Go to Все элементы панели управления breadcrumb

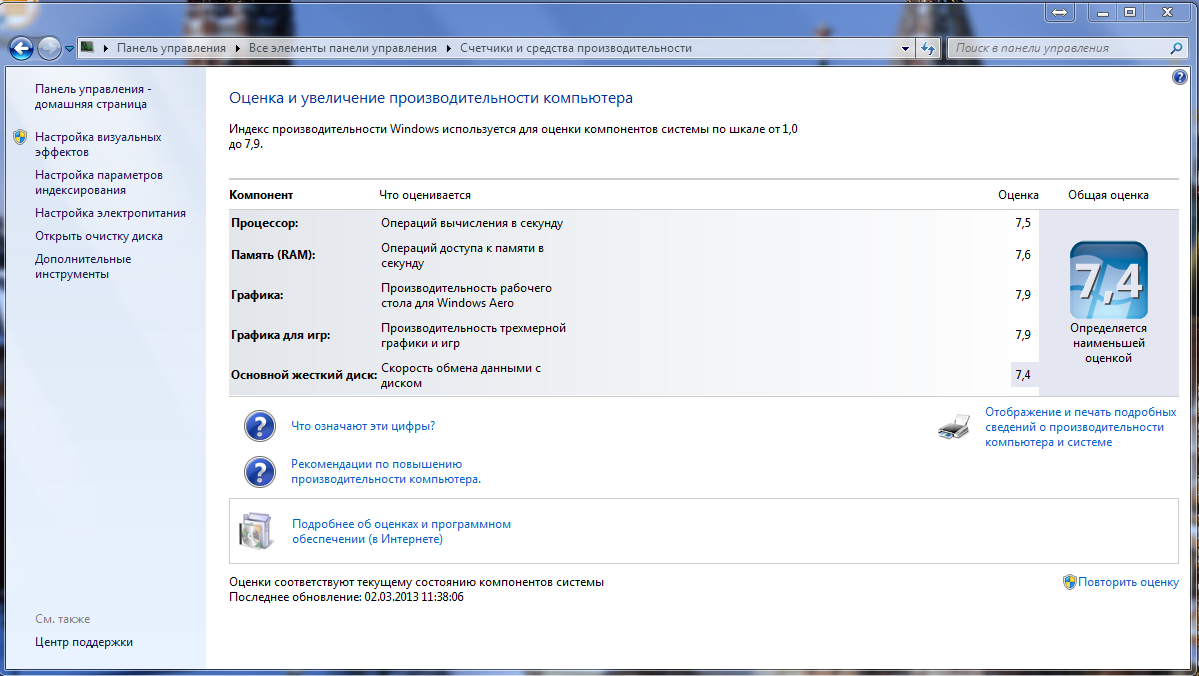pos(343,48)
